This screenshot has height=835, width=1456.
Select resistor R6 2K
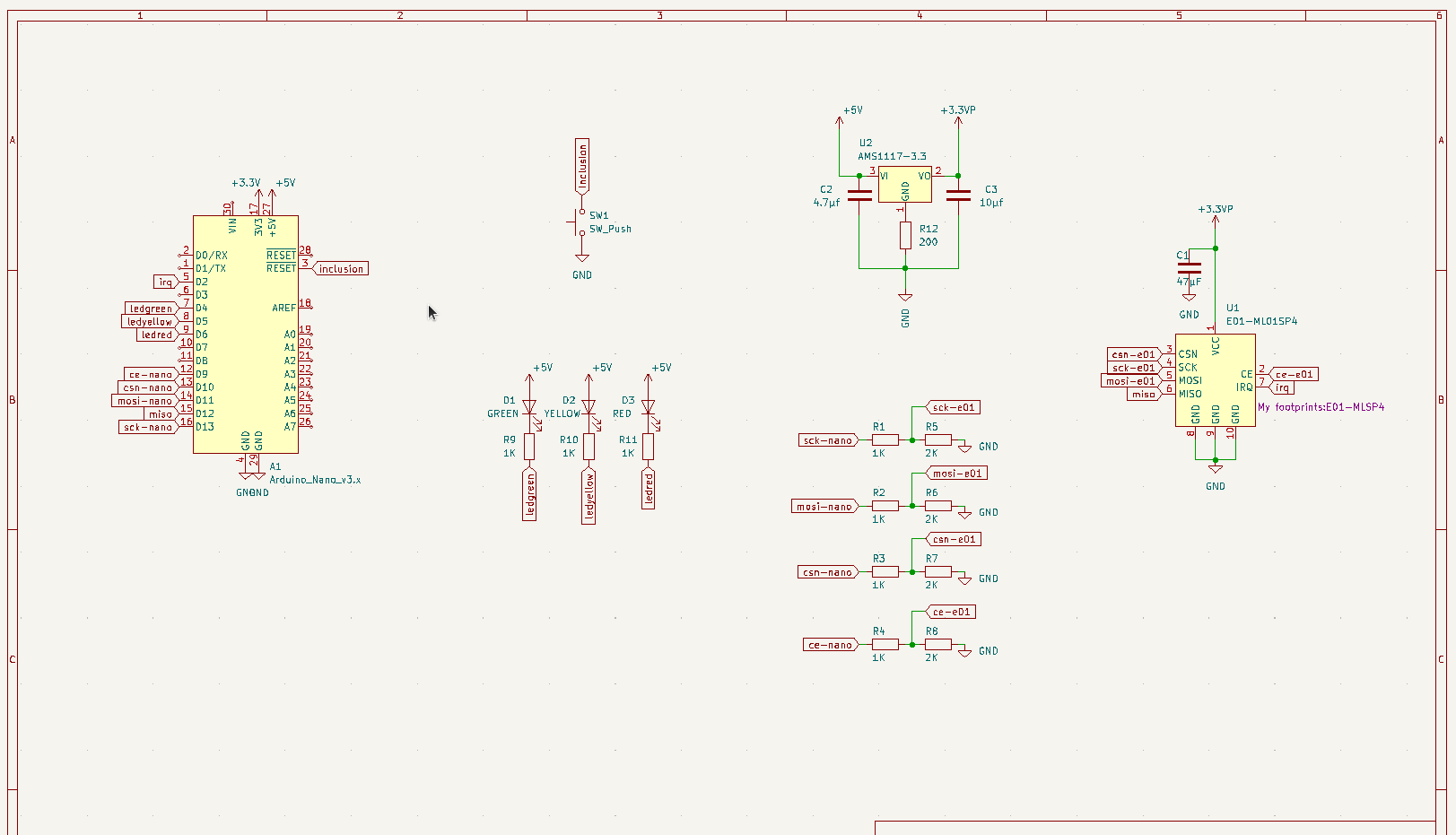tap(938, 506)
